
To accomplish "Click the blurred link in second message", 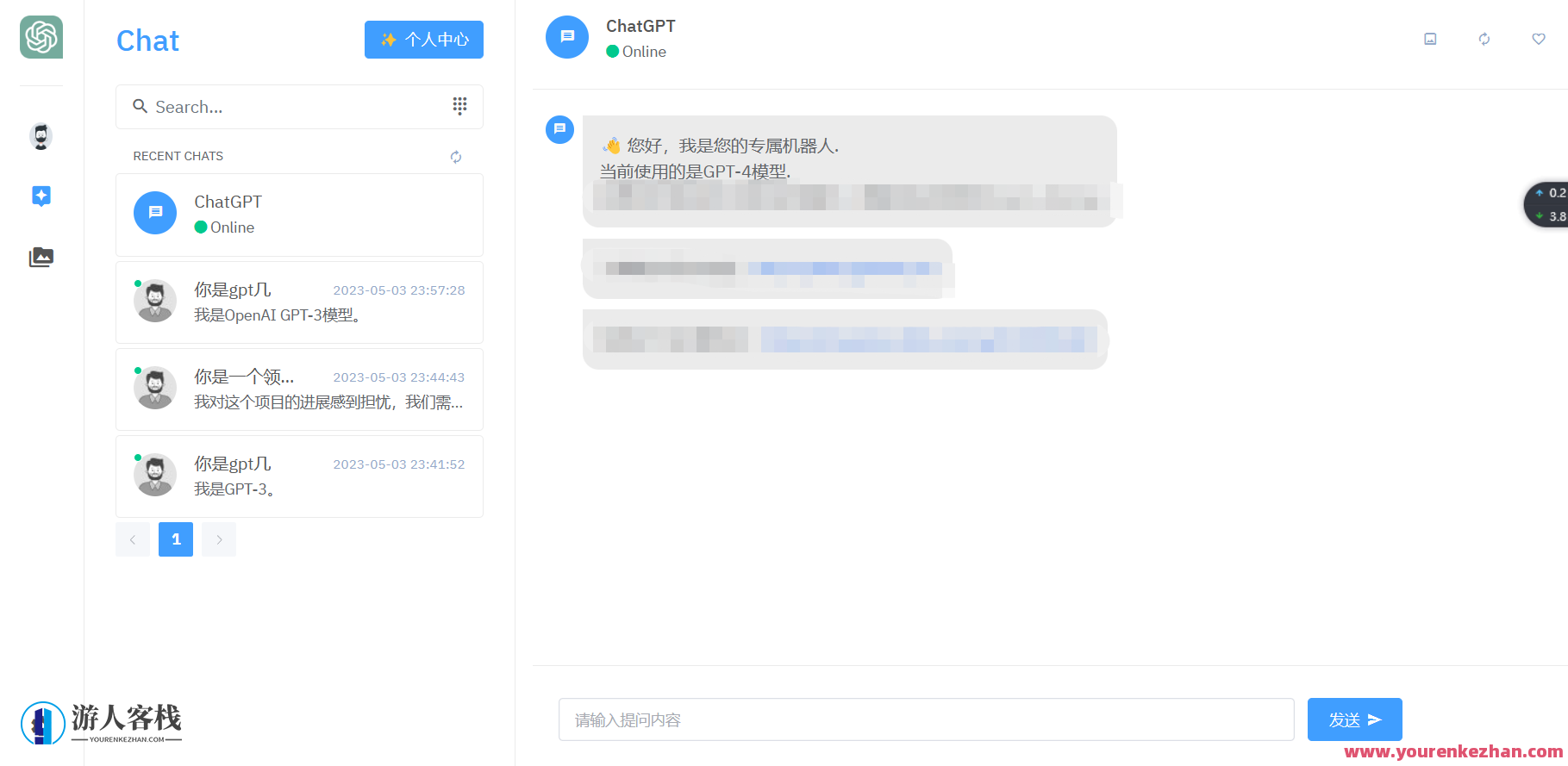I will tap(845, 269).
